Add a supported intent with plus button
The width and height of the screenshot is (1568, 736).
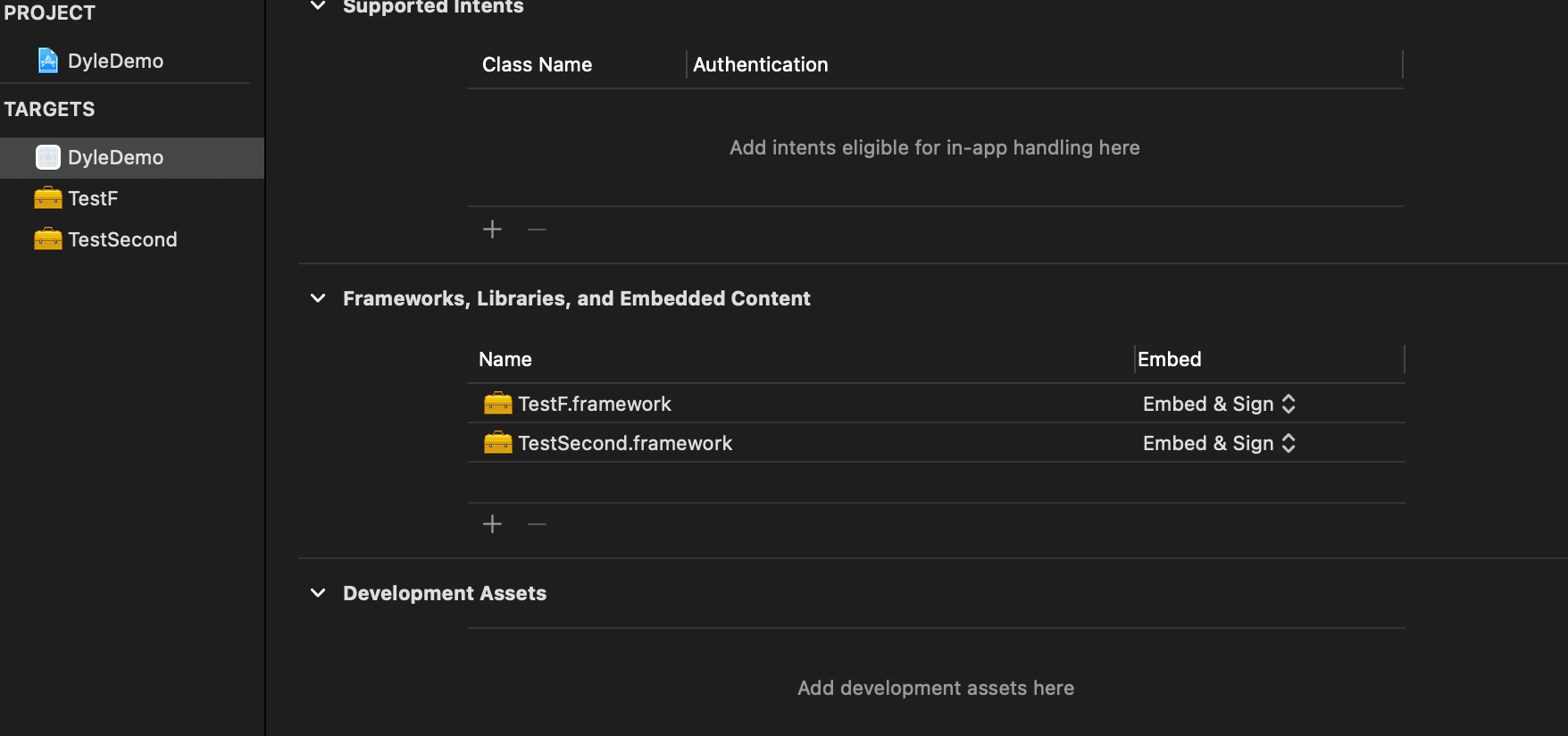(x=492, y=230)
